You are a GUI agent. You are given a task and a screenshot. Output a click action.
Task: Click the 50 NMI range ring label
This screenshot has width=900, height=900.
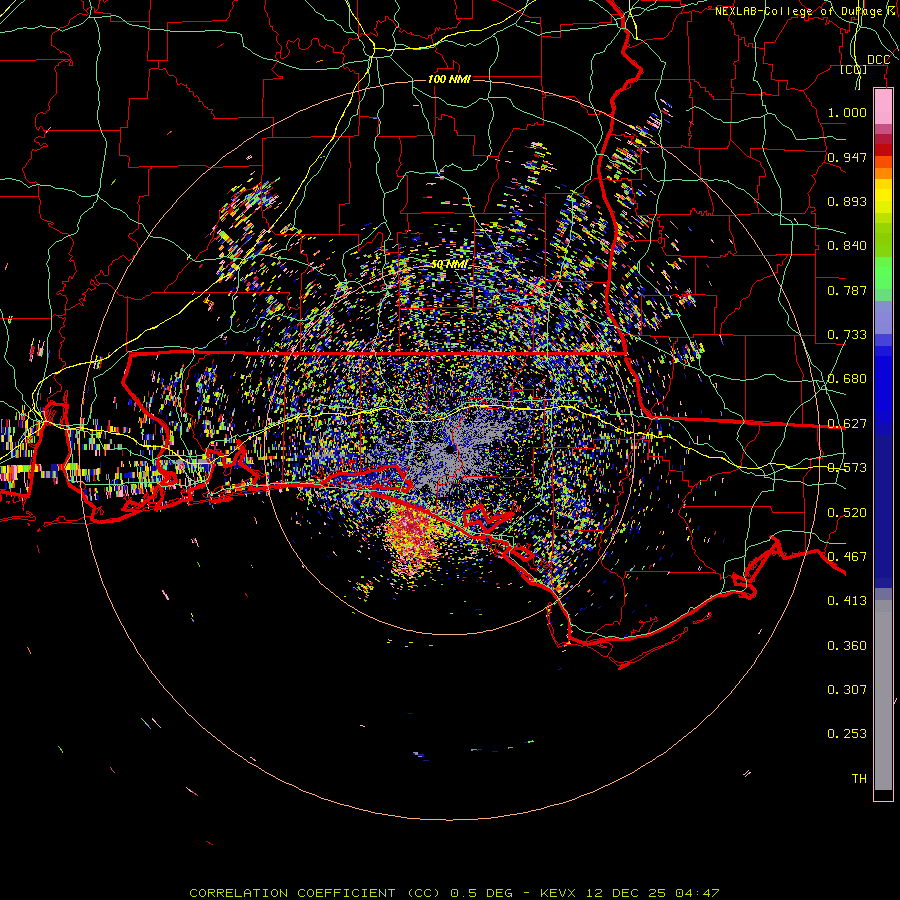(x=449, y=264)
